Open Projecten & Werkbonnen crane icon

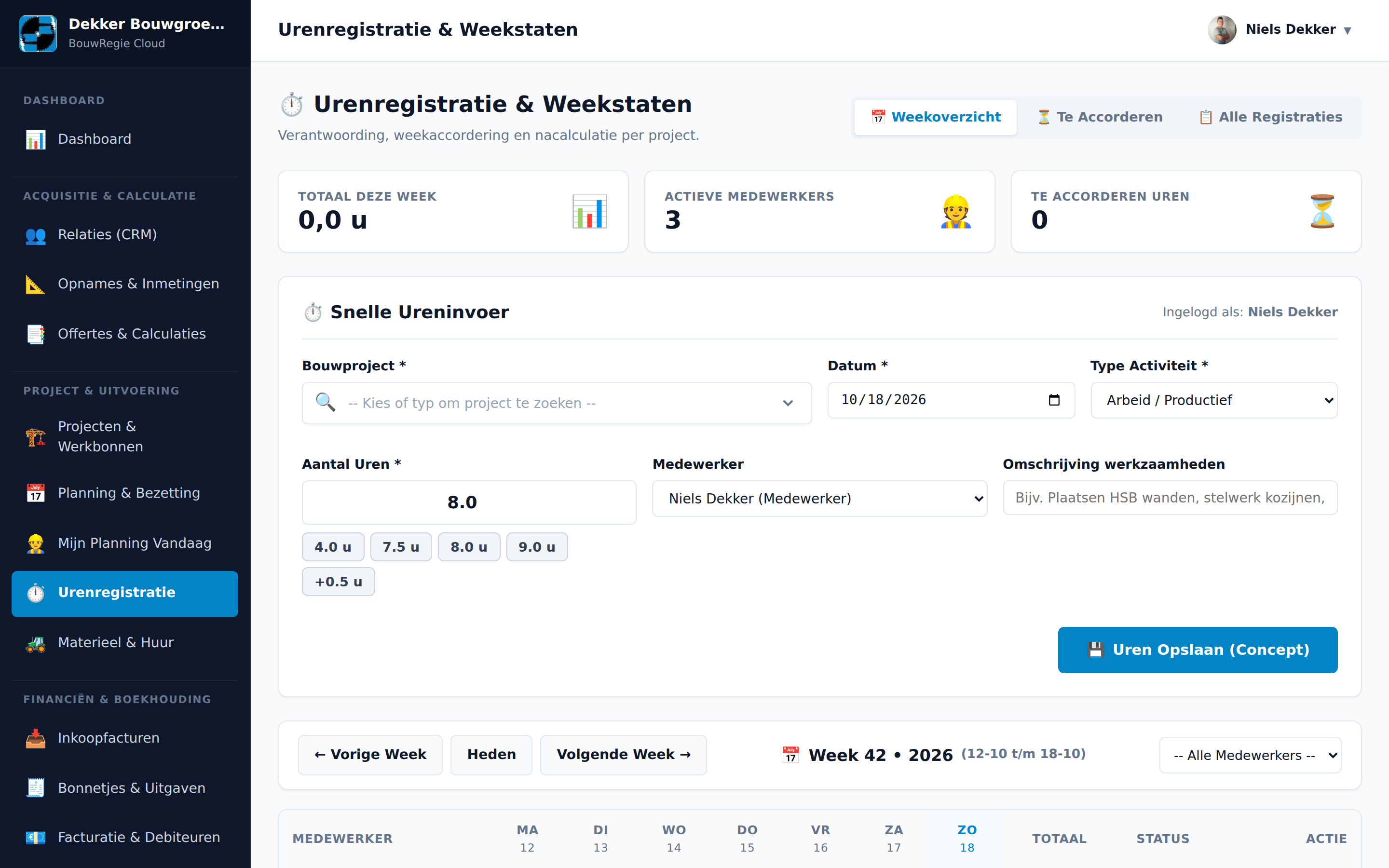[x=36, y=437]
